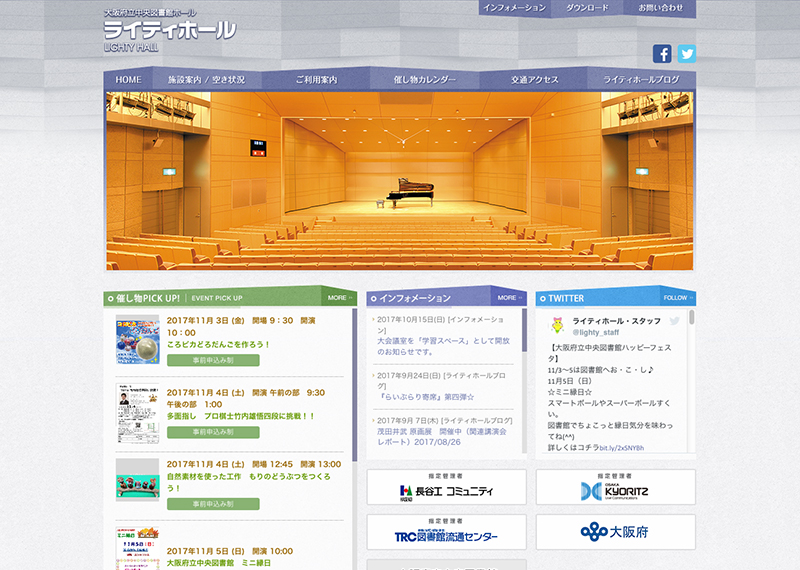Open the November 4 多面指し event thumbnail
The height and width of the screenshot is (570, 800).
[137, 410]
